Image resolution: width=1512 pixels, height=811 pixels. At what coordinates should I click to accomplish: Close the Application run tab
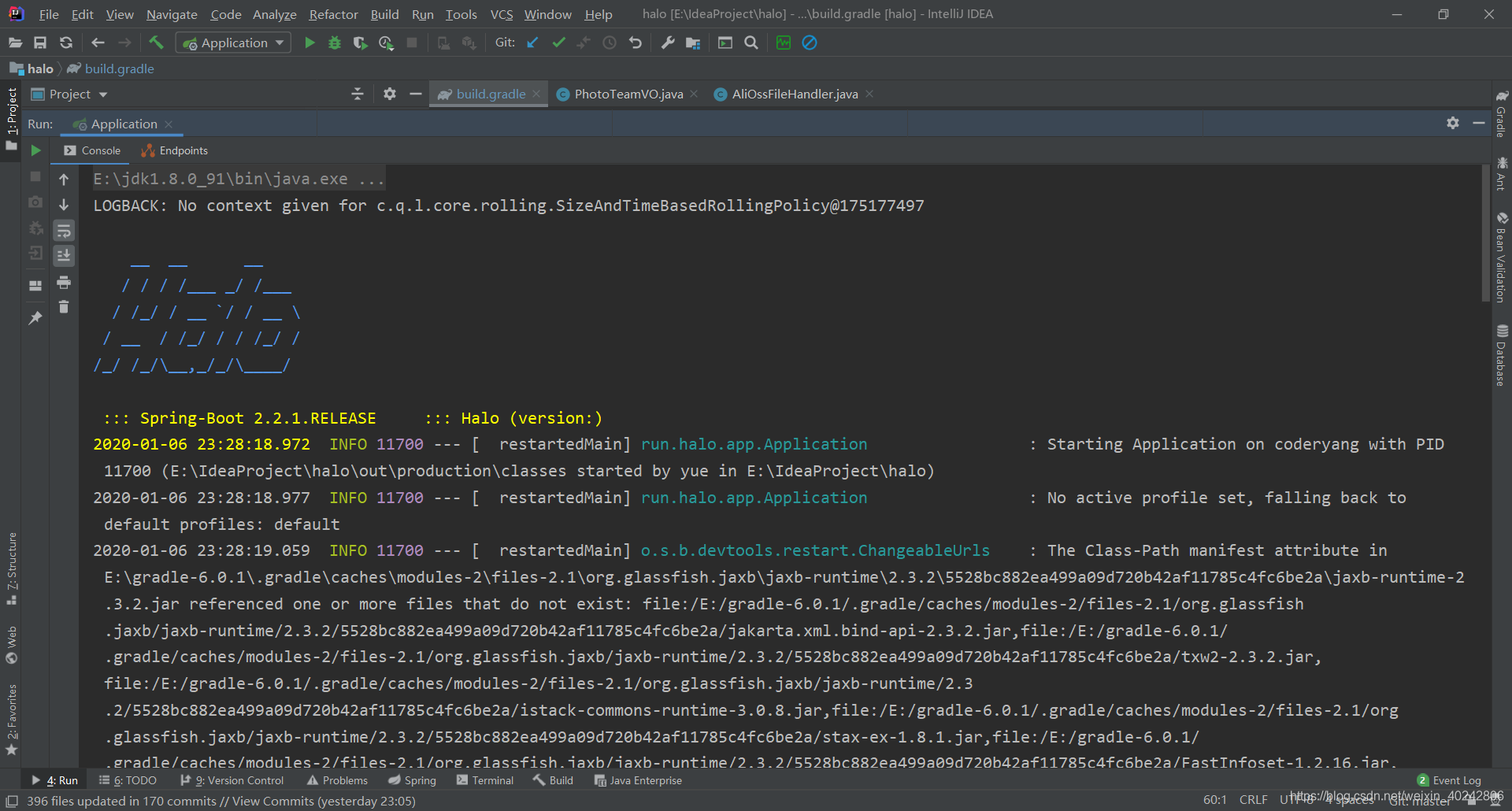click(169, 124)
